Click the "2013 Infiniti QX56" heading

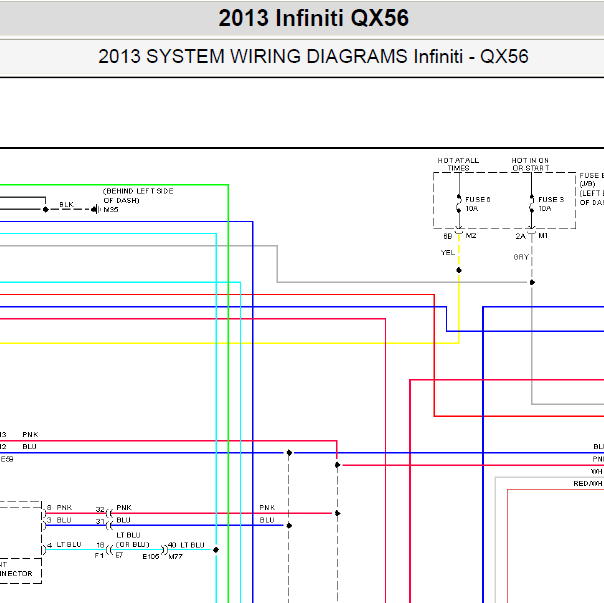tap(313, 18)
